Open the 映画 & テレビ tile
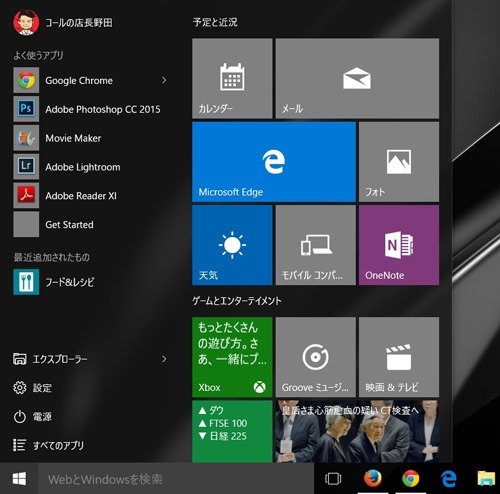Viewport: 500px width, 494px height. point(399,357)
